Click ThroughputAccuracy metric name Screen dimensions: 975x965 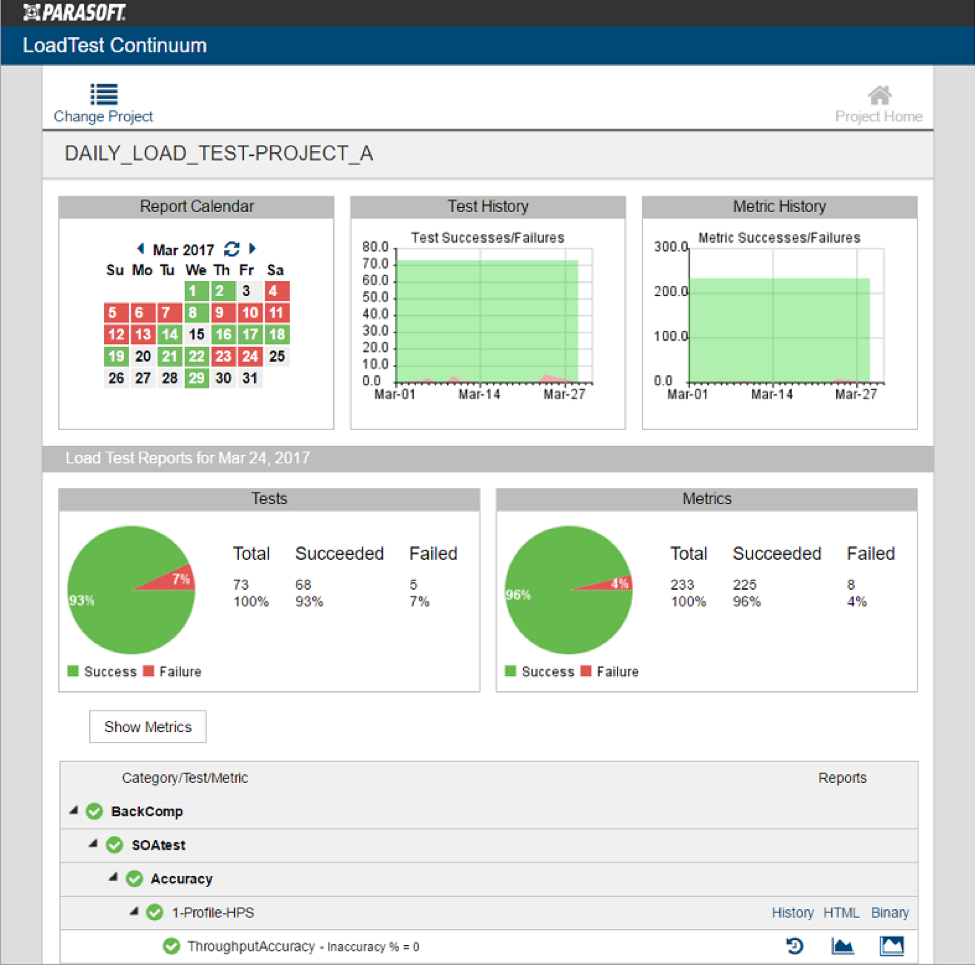(251, 946)
